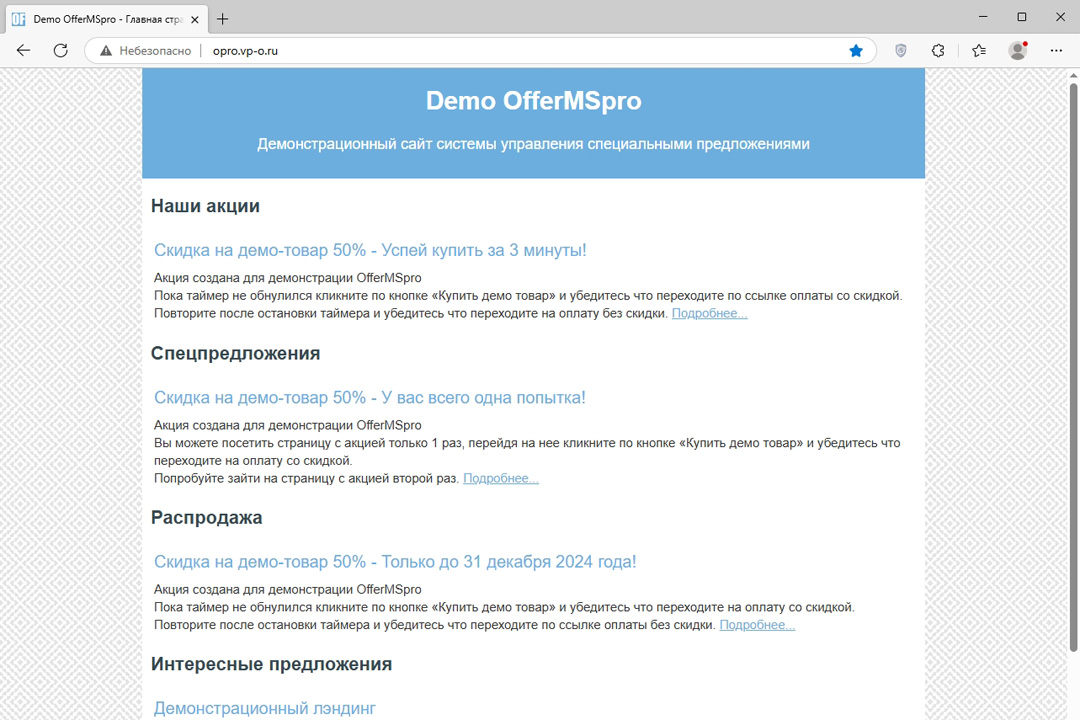The image size is (1080, 720).
Task: Click the scrollbar up arrow
Action: click(1073, 74)
